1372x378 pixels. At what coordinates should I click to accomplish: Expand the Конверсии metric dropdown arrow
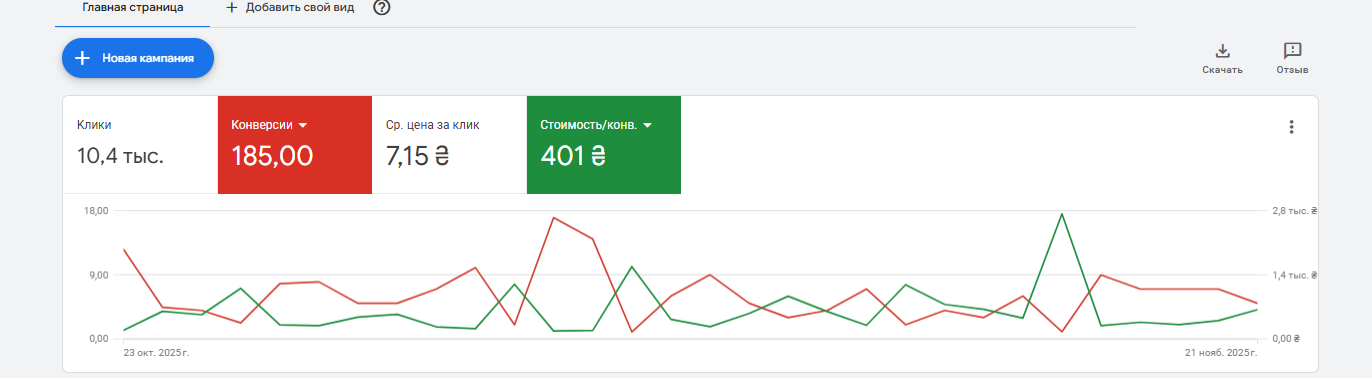tap(302, 125)
